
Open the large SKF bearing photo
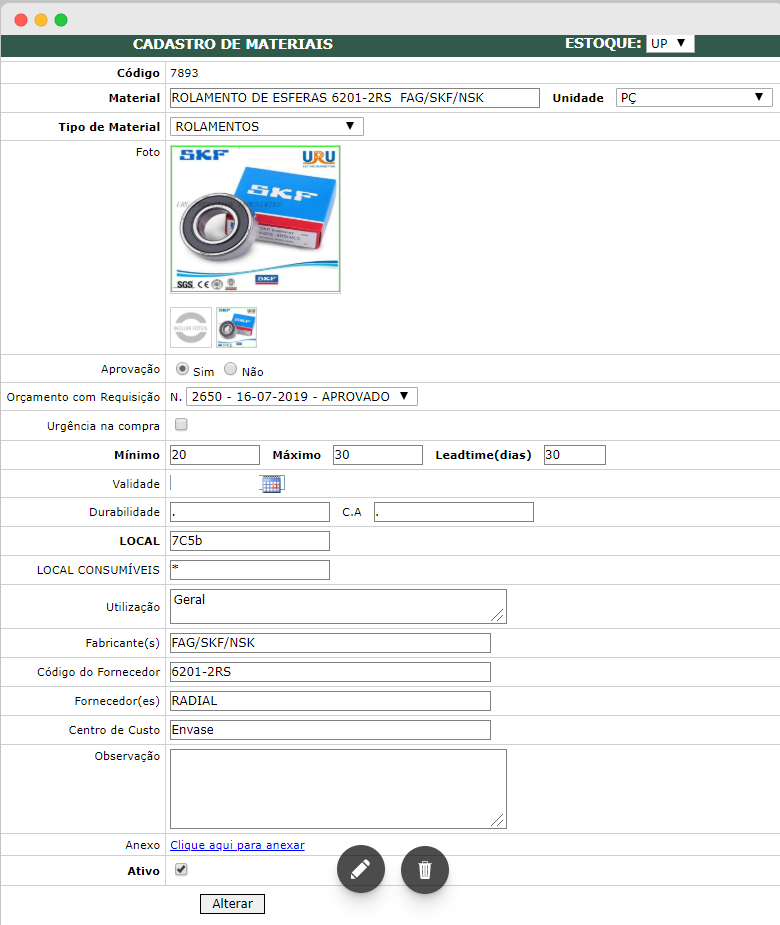pyautogui.click(x=255, y=219)
